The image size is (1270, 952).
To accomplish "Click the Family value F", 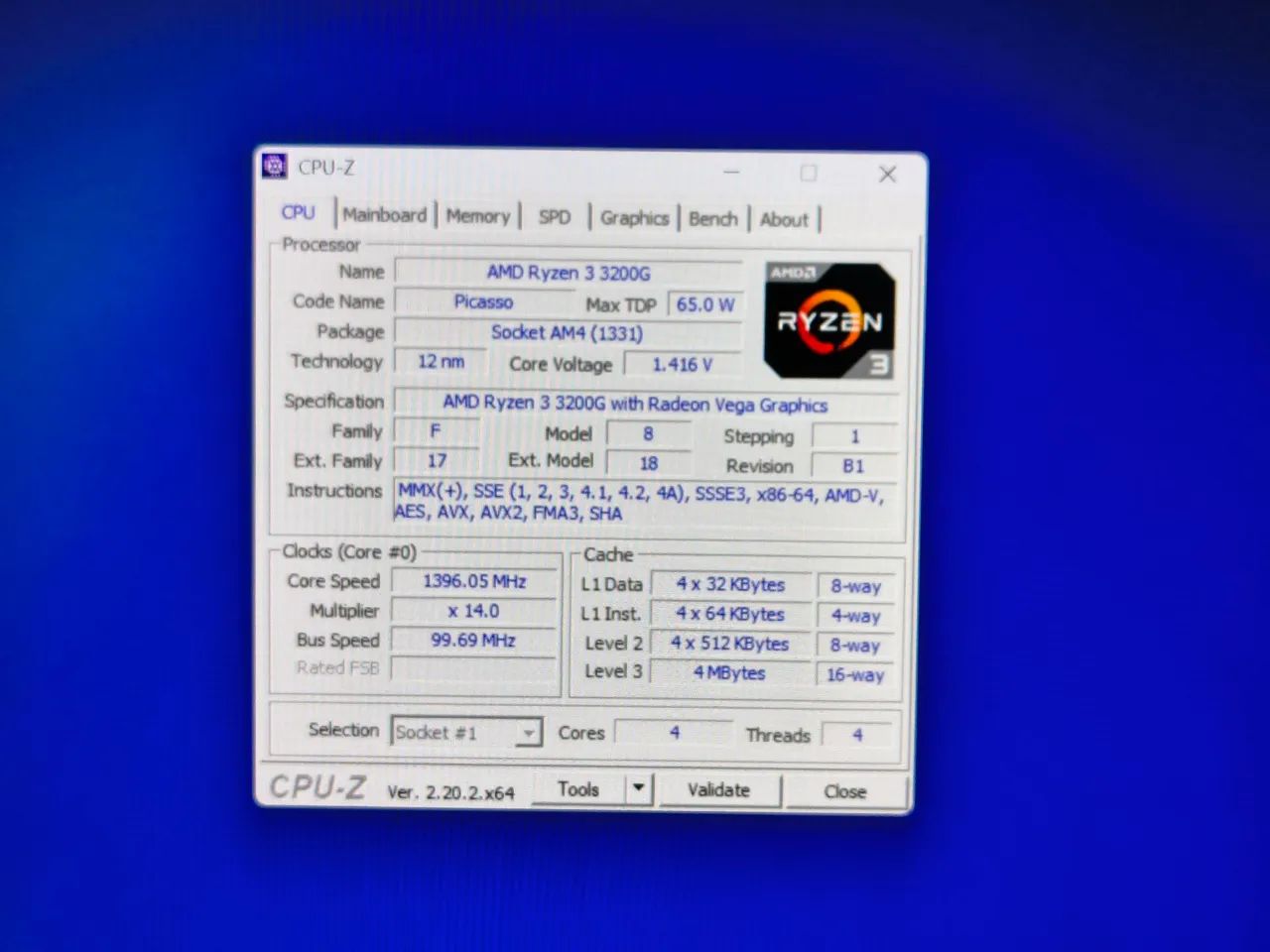I will 436,431.
